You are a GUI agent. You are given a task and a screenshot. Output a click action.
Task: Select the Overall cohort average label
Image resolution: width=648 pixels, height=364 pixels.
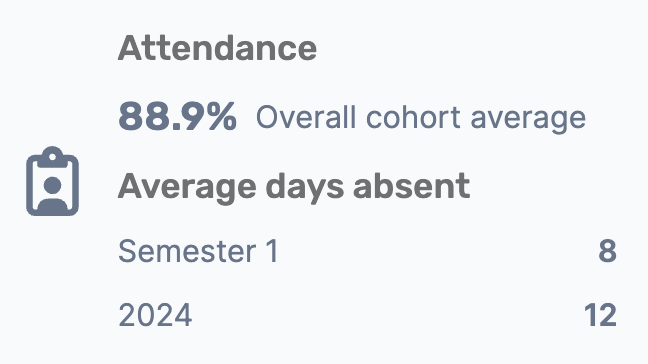point(421,117)
